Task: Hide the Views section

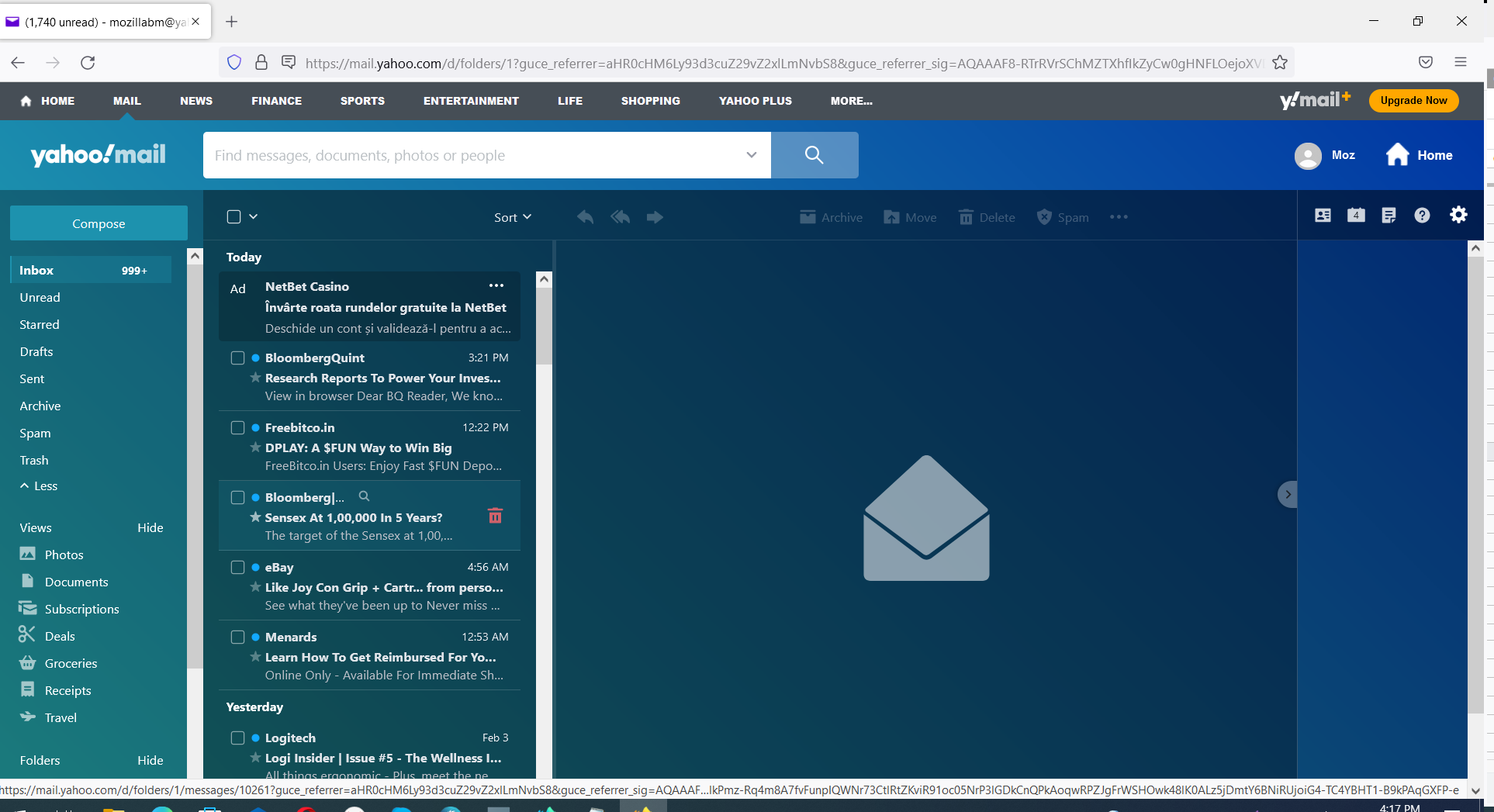Action: tap(150, 527)
